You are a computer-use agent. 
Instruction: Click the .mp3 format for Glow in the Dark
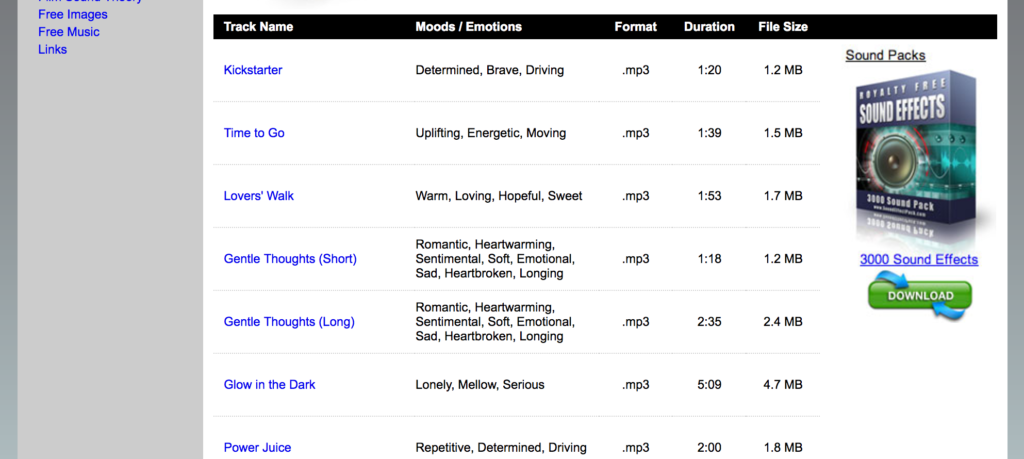click(x=635, y=385)
